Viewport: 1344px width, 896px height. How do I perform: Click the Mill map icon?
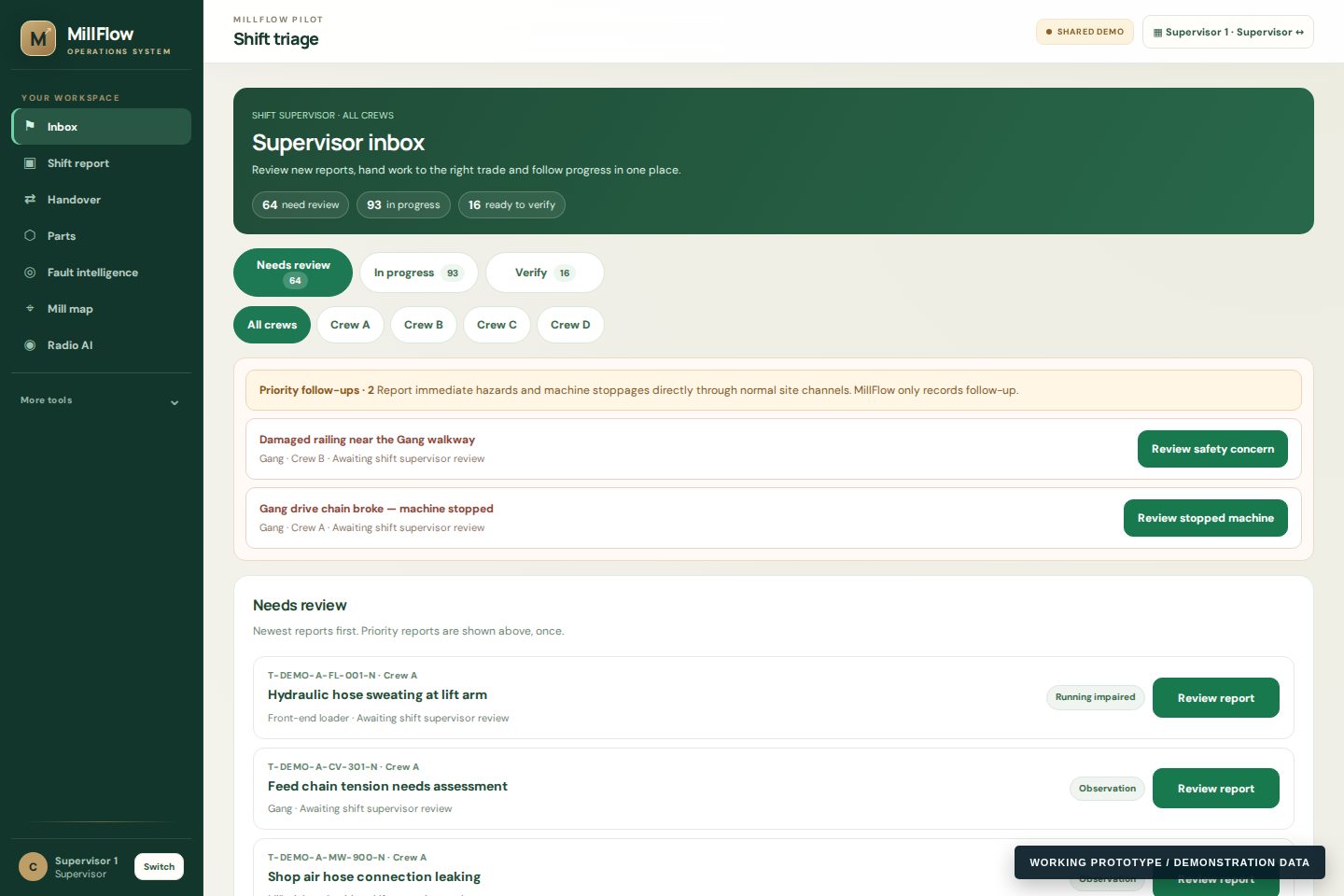pyautogui.click(x=30, y=308)
